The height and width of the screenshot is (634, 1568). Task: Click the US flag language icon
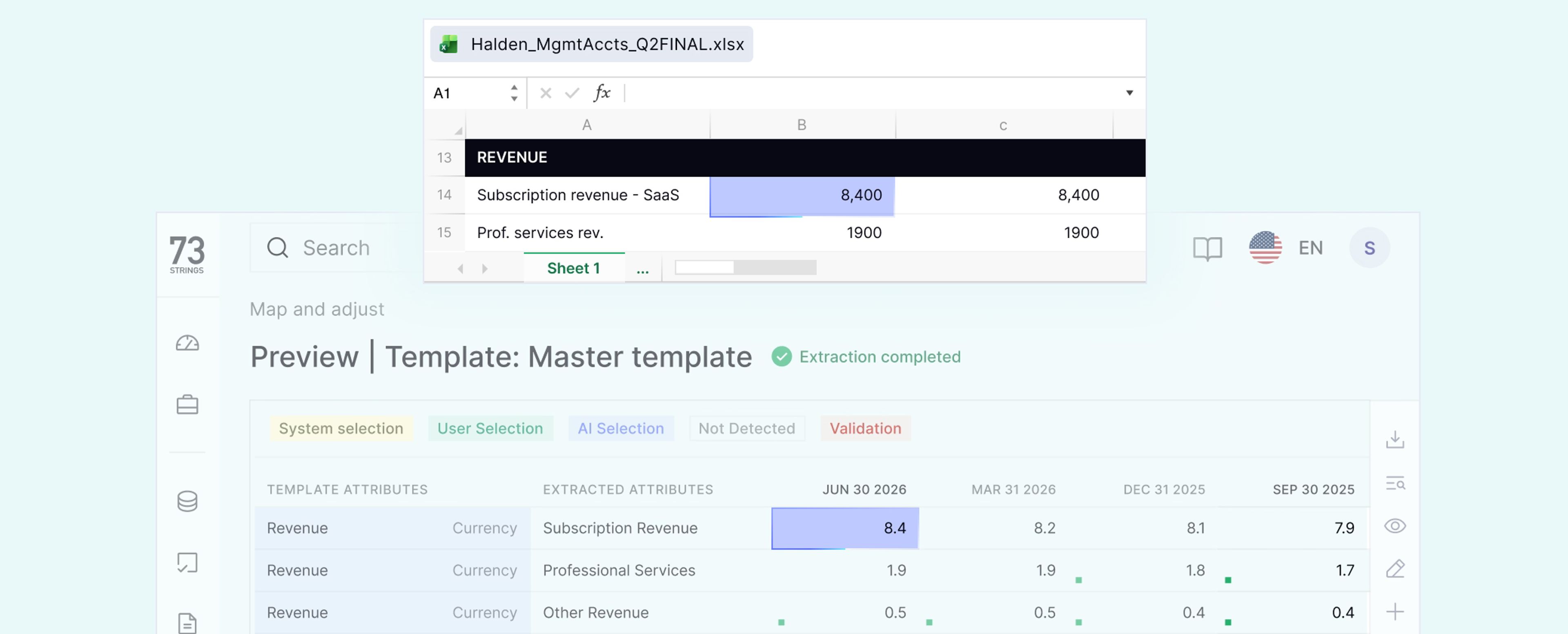tap(1265, 247)
